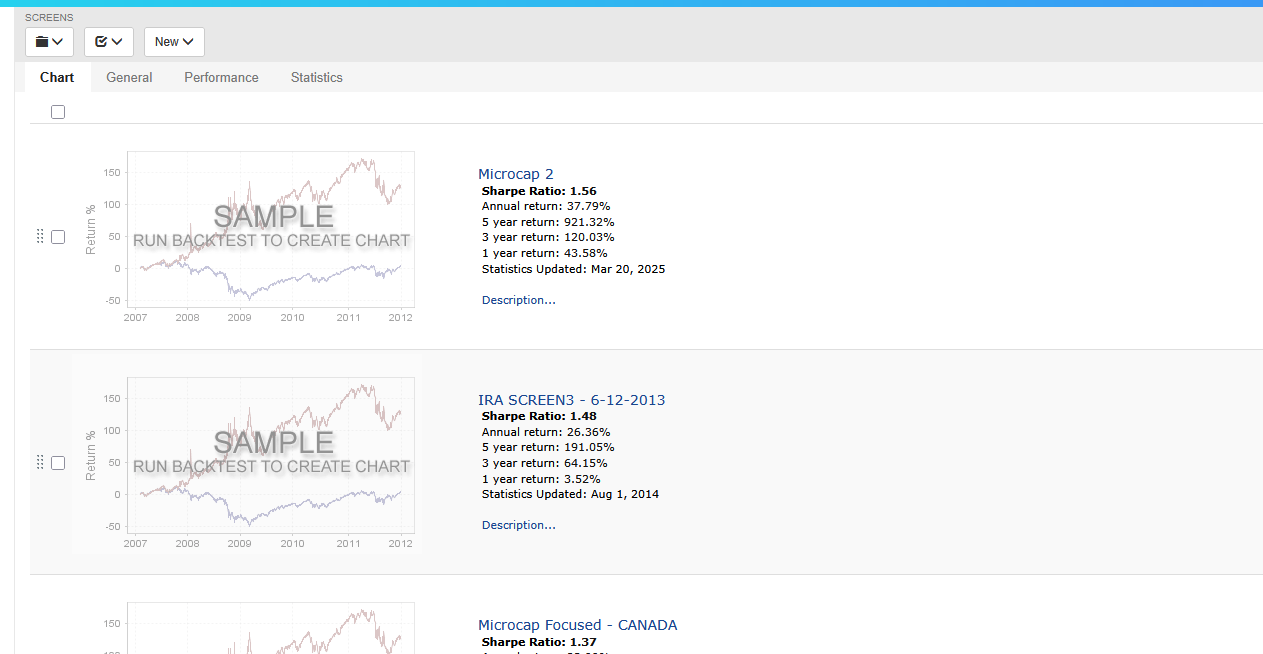Image resolution: width=1263 pixels, height=654 pixels.
Task: Show Description for Microcap 2
Action: 518,300
